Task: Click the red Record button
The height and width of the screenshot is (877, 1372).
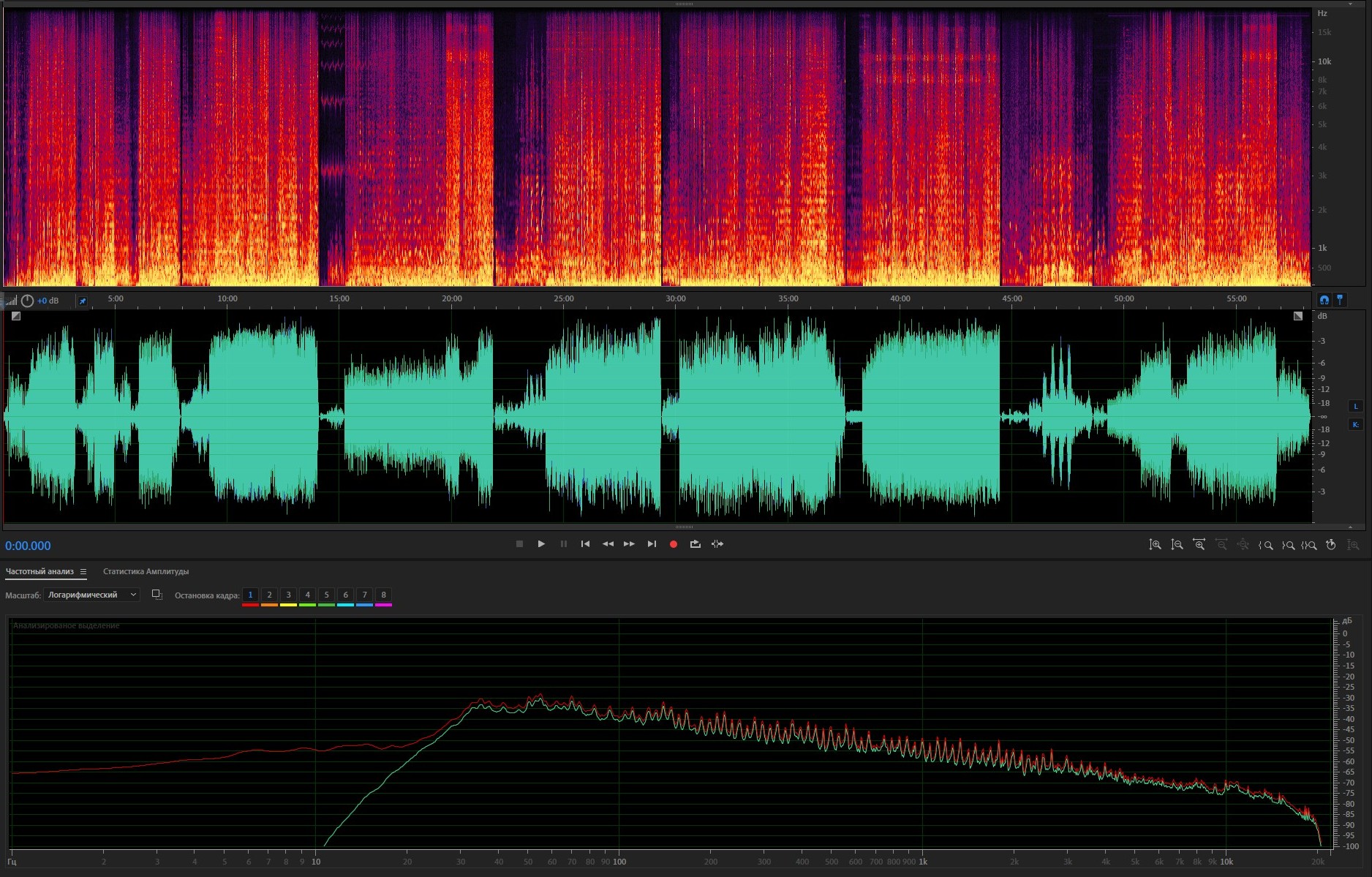Action: [x=673, y=544]
